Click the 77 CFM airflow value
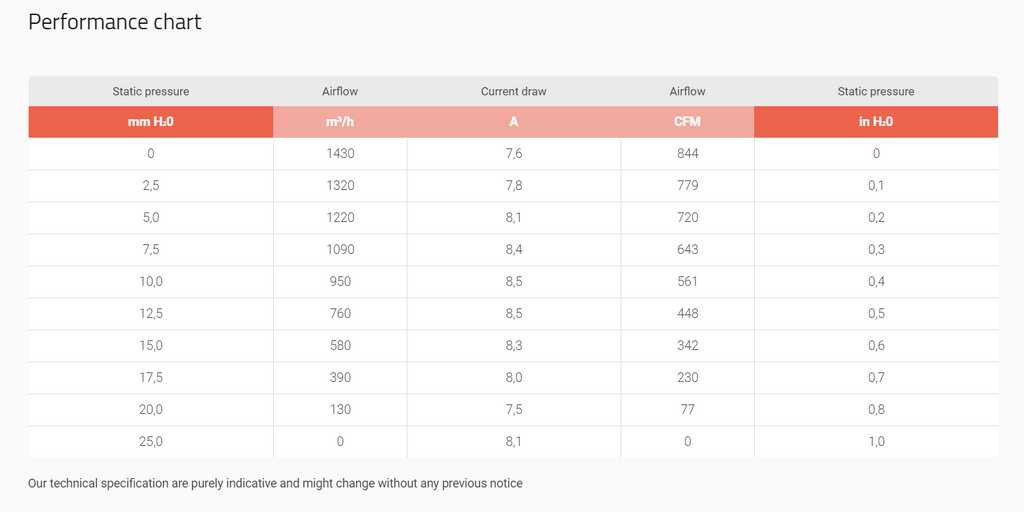1024x512 pixels. (687, 409)
